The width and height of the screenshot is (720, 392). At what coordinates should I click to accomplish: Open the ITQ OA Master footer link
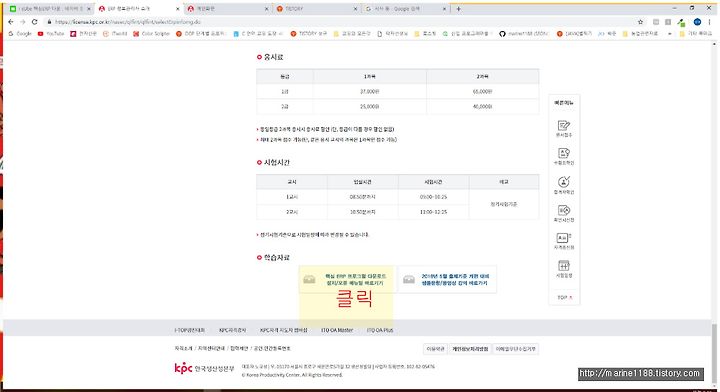[337, 330]
